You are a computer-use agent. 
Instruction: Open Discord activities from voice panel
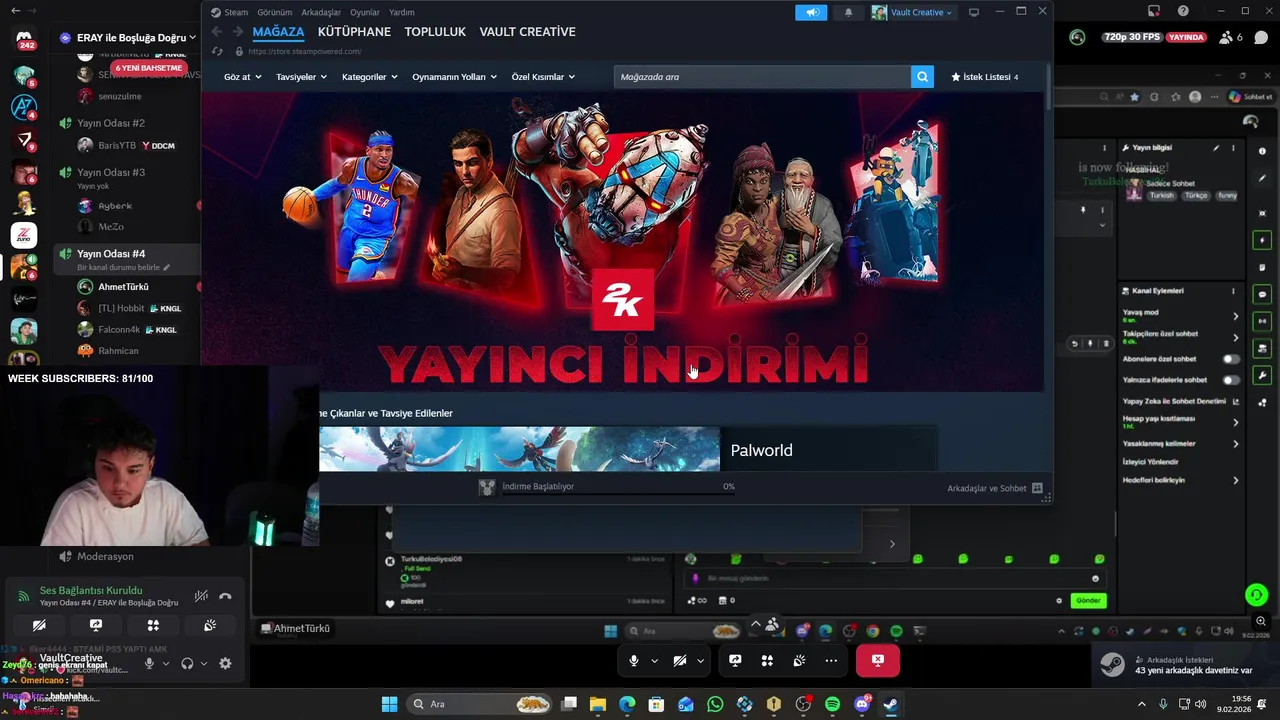tap(153, 625)
